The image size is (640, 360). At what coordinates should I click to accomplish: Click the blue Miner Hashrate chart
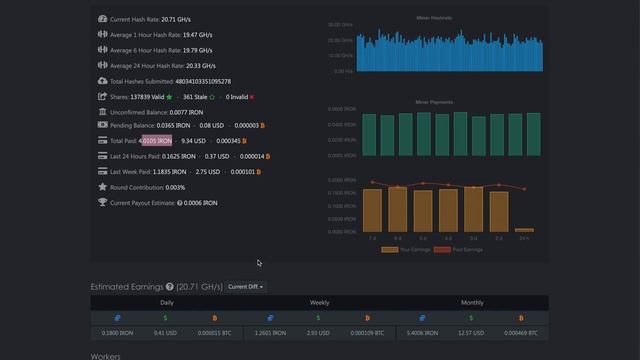click(x=450, y=51)
